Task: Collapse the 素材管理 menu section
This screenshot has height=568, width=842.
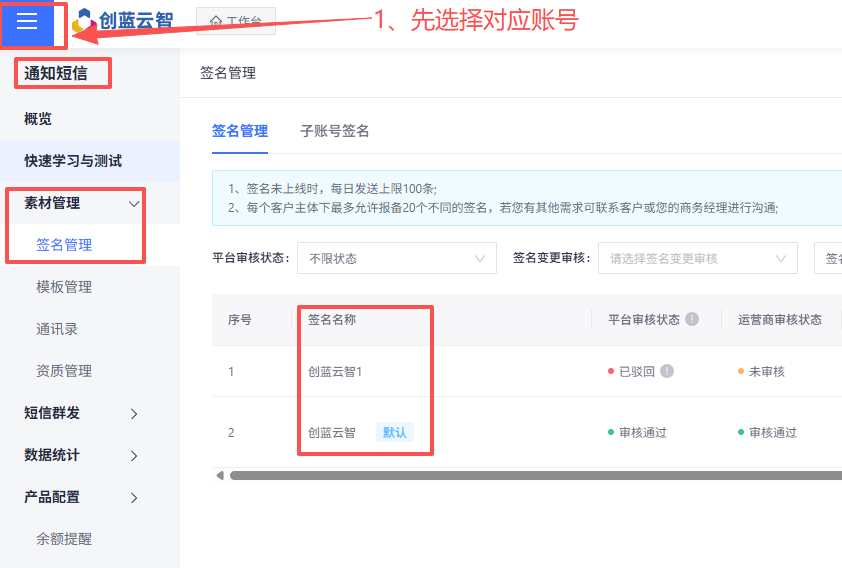Action: click(134, 203)
